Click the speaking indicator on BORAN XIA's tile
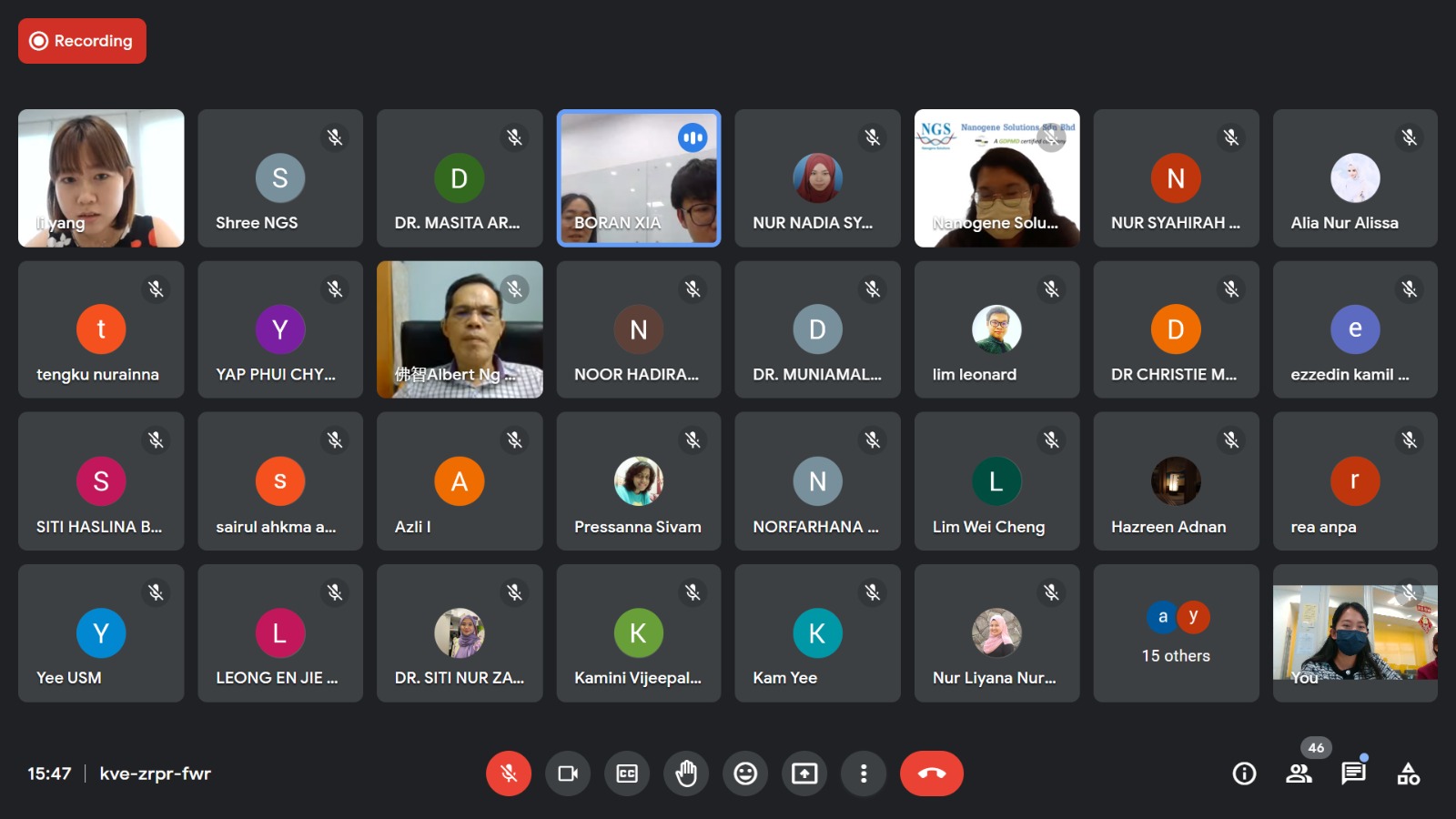1456x819 pixels. pos(693,137)
